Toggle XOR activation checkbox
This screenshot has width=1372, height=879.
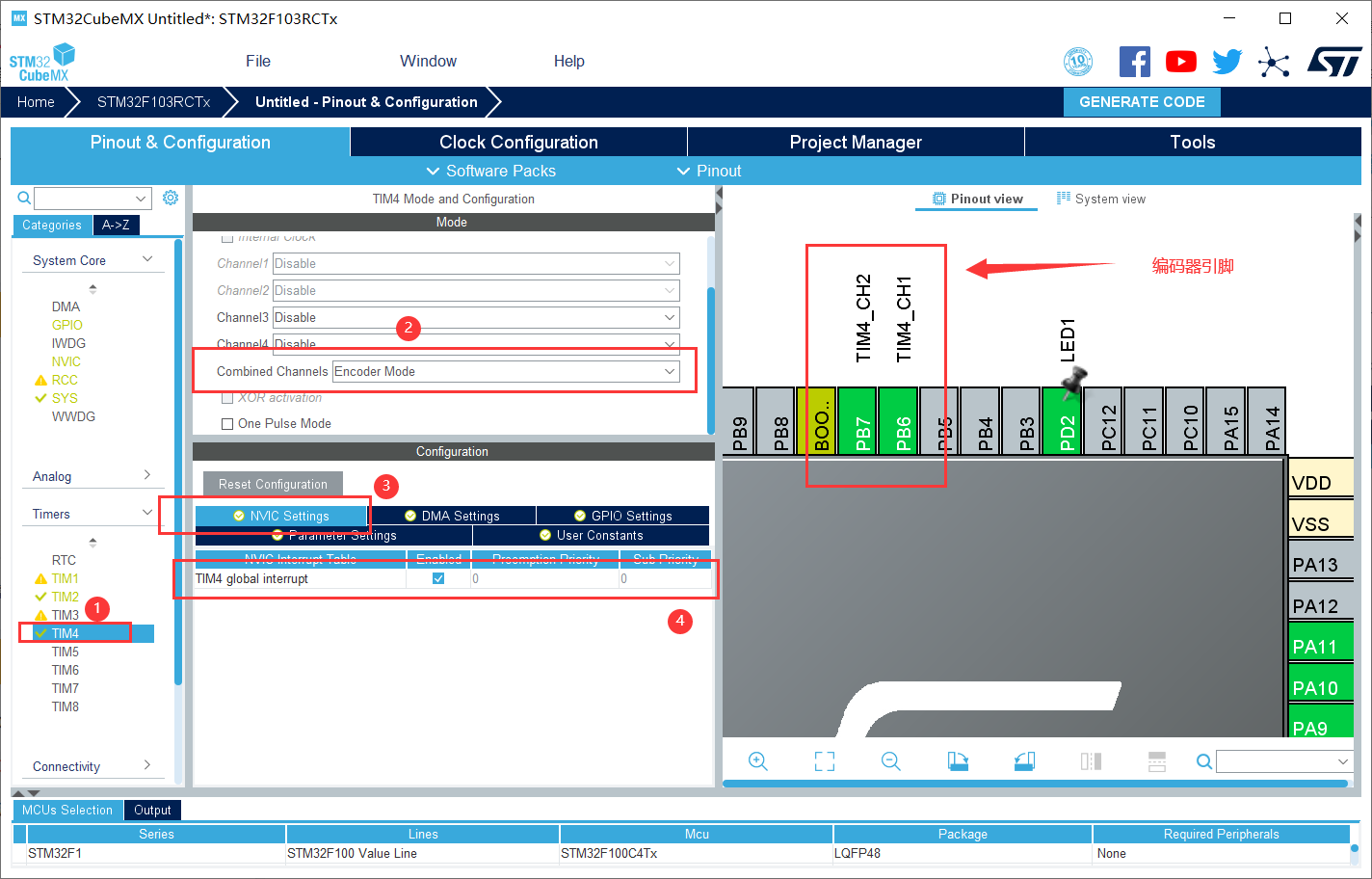pos(227,397)
